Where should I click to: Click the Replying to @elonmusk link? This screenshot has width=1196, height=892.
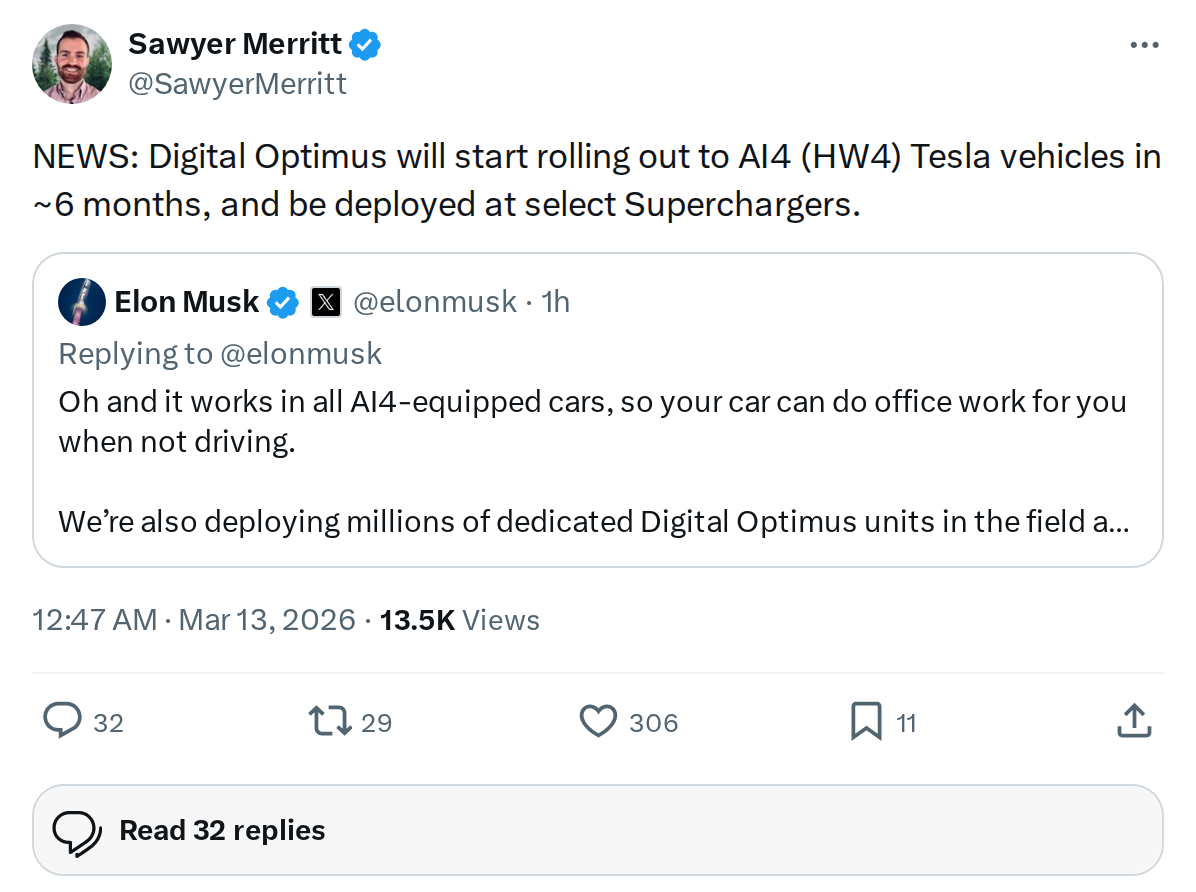click(x=220, y=353)
